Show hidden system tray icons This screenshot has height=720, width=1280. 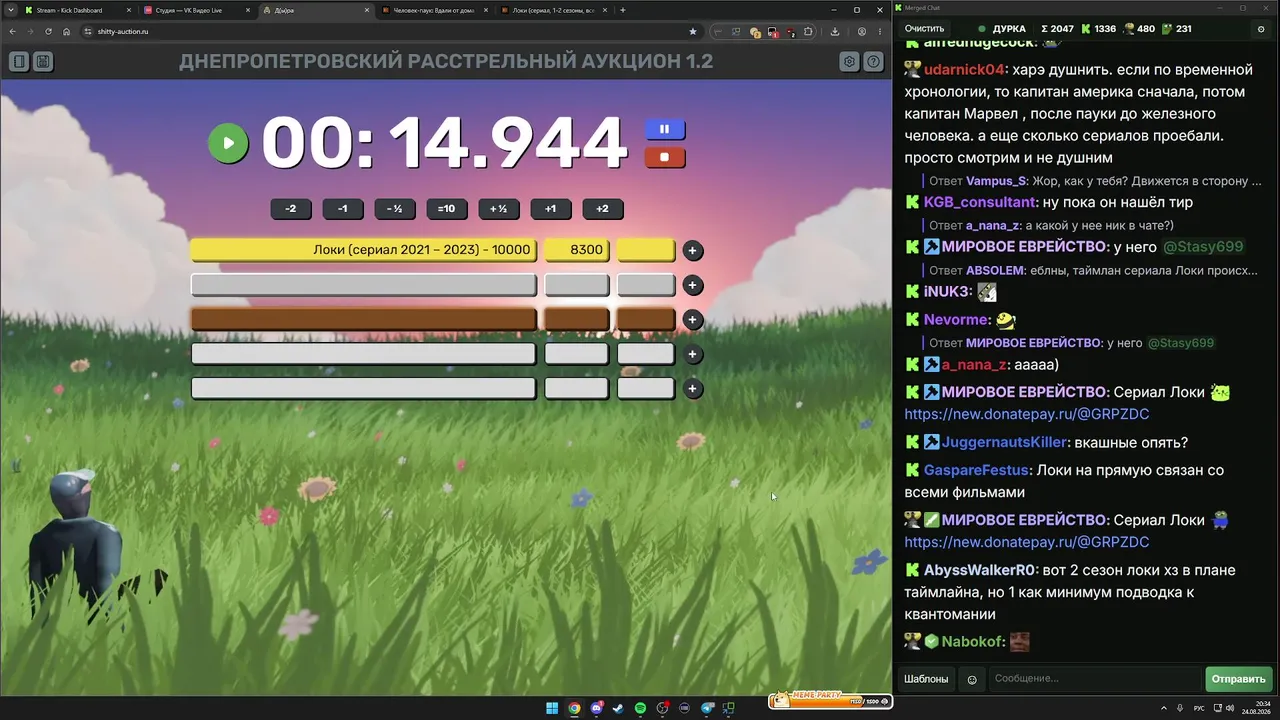(1164, 709)
